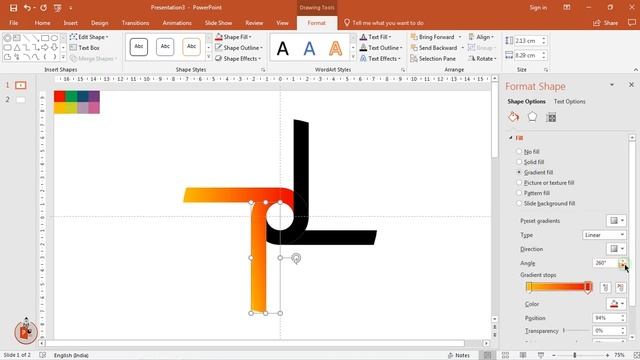Image resolution: width=640 pixels, height=360 pixels.
Task: Click the Text Box button
Action: point(85,48)
